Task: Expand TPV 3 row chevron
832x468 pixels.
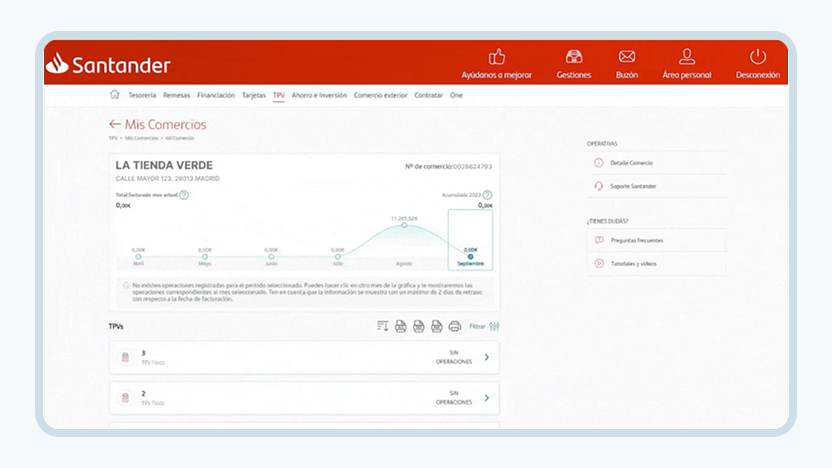Action: [x=487, y=357]
